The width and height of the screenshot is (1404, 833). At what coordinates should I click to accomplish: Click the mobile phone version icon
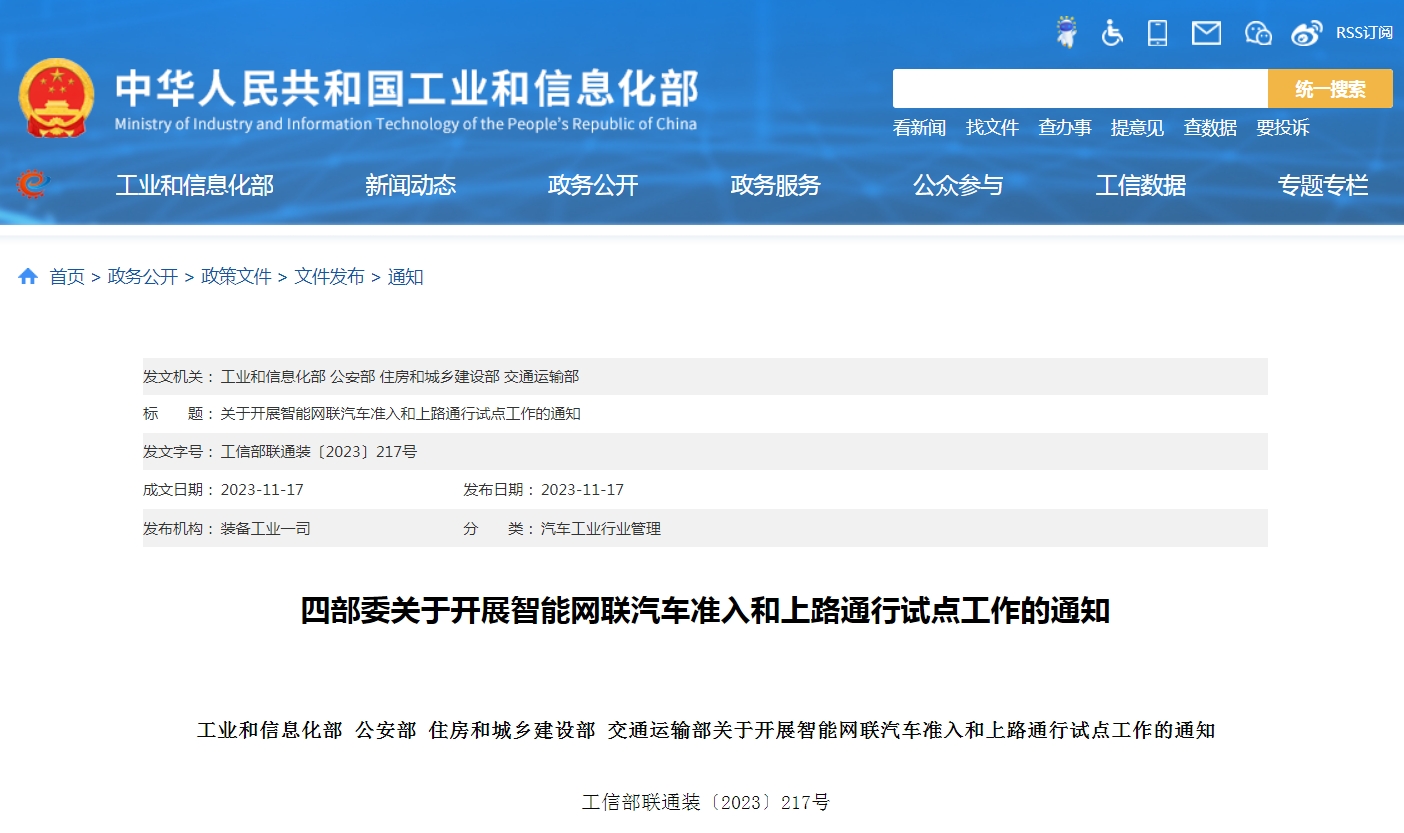point(1158,33)
